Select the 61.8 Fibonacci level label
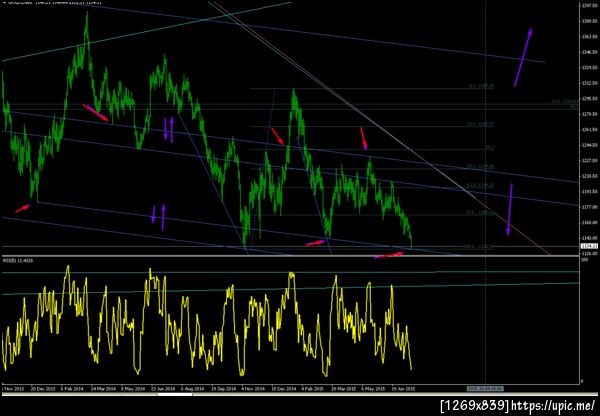 click(480, 185)
